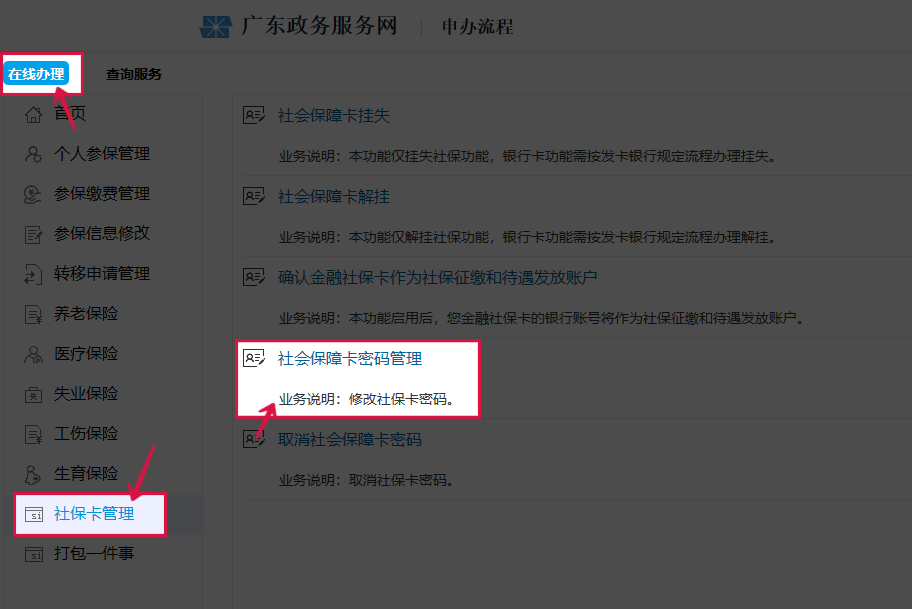Open the 取消社会保障卡密码 link
This screenshot has width=912, height=609.
tap(350, 439)
